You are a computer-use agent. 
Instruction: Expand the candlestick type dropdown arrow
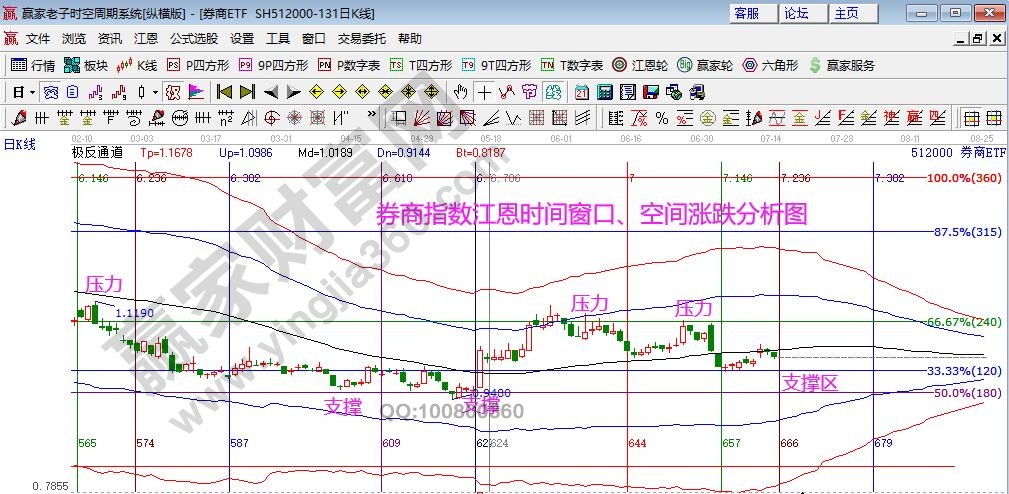(154, 92)
